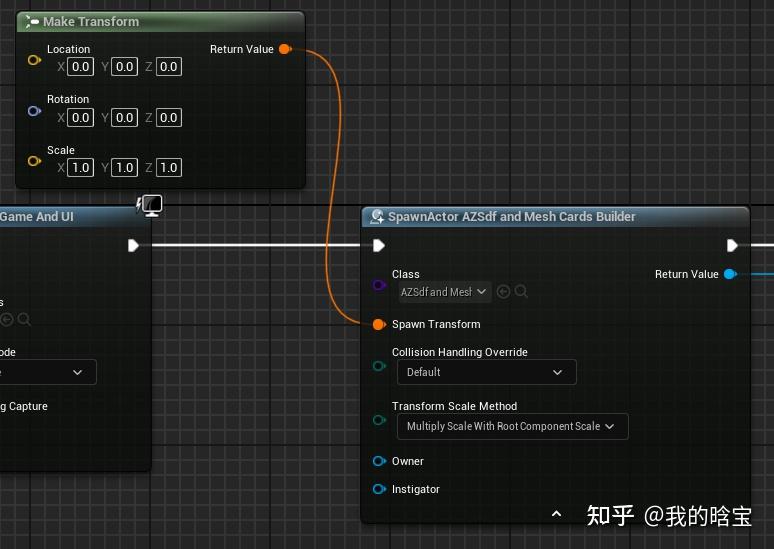The width and height of the screenshot is (774, 549).
Task: Open the AZSdf and Mesh class dropdown
Action: pos(444,292)
